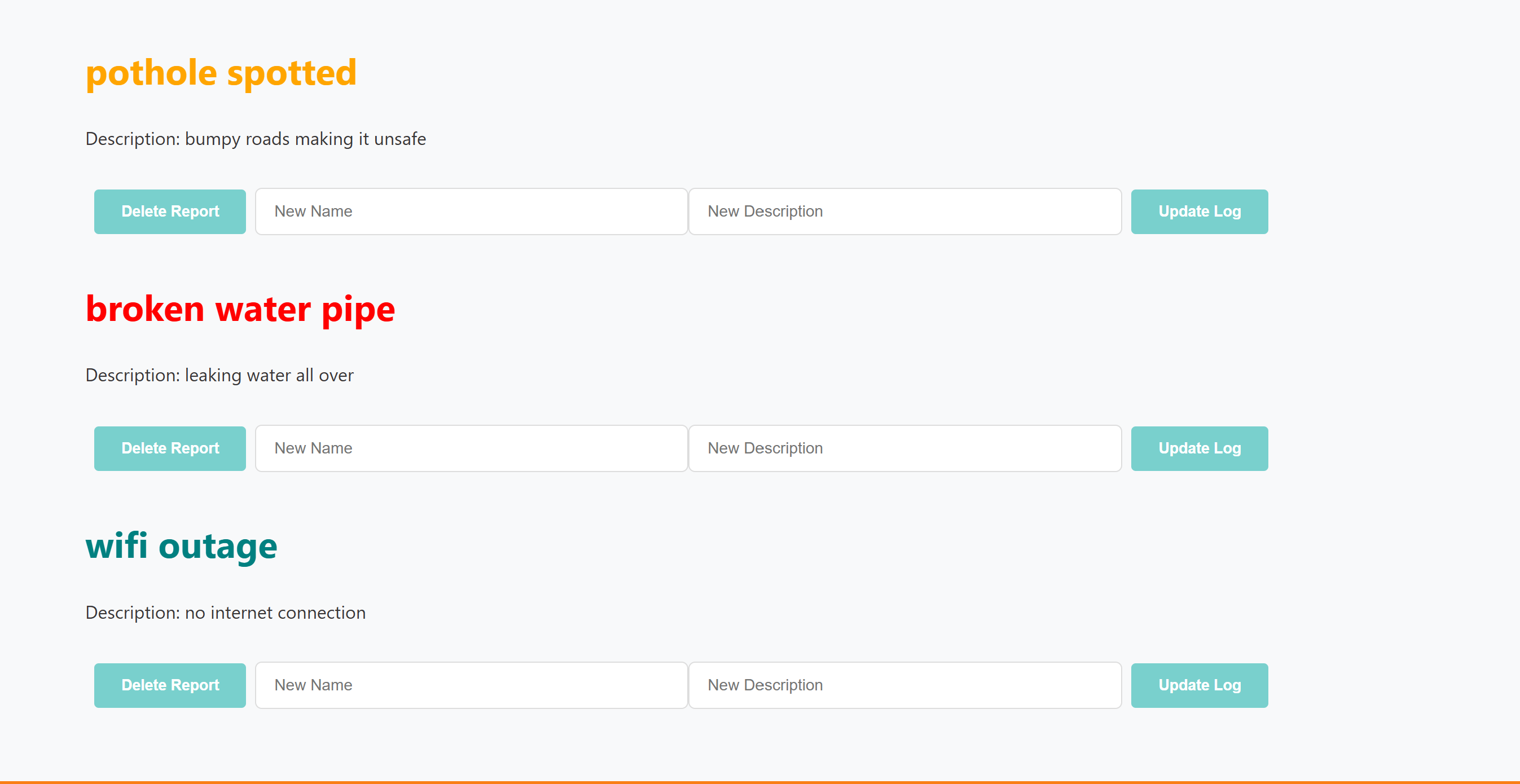Screen dimensions: 1520x784
Task: Hit Update Log for wifi outage
Action: (1199, 685)
